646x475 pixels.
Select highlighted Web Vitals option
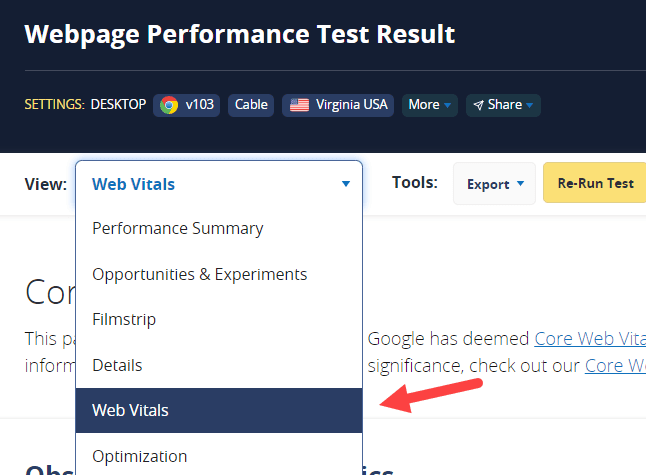tap(219, 410)
